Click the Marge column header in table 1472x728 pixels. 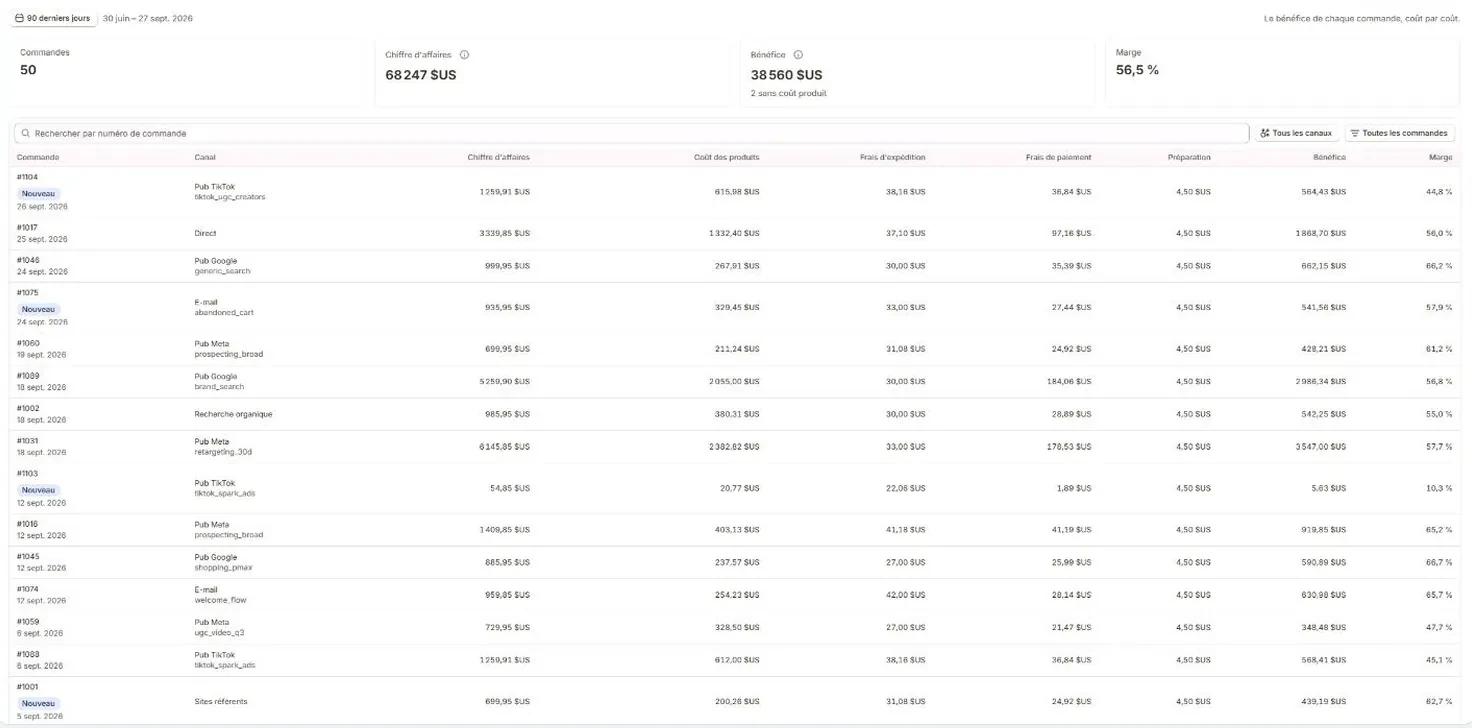coord(1441,157)
